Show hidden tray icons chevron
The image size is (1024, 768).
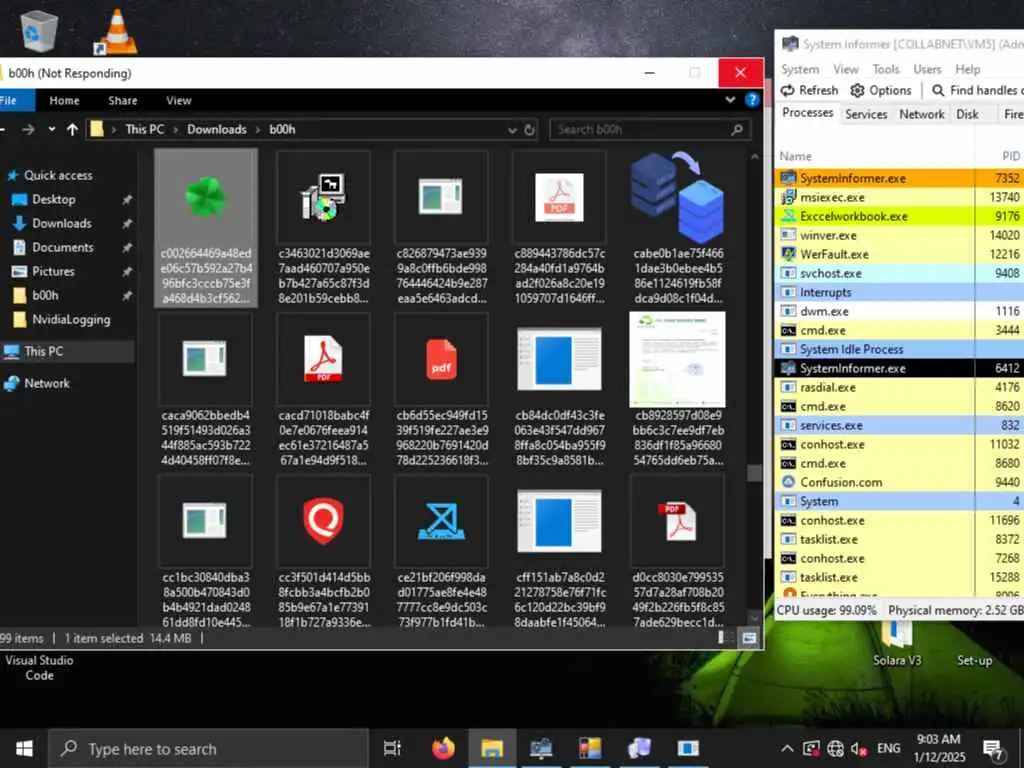pyautogui.click(x=788, y=748)
